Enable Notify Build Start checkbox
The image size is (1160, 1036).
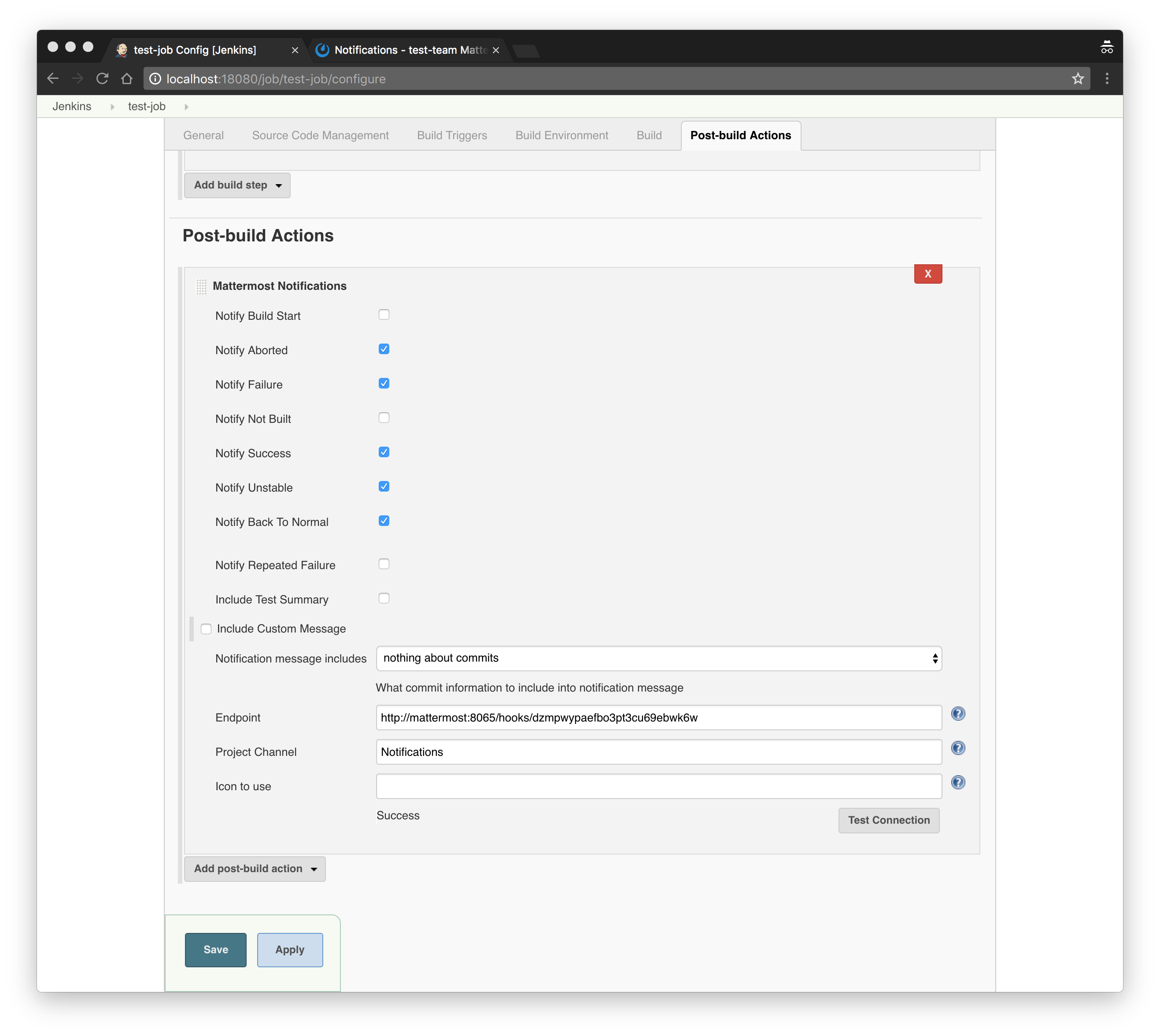tap(384, 315)
